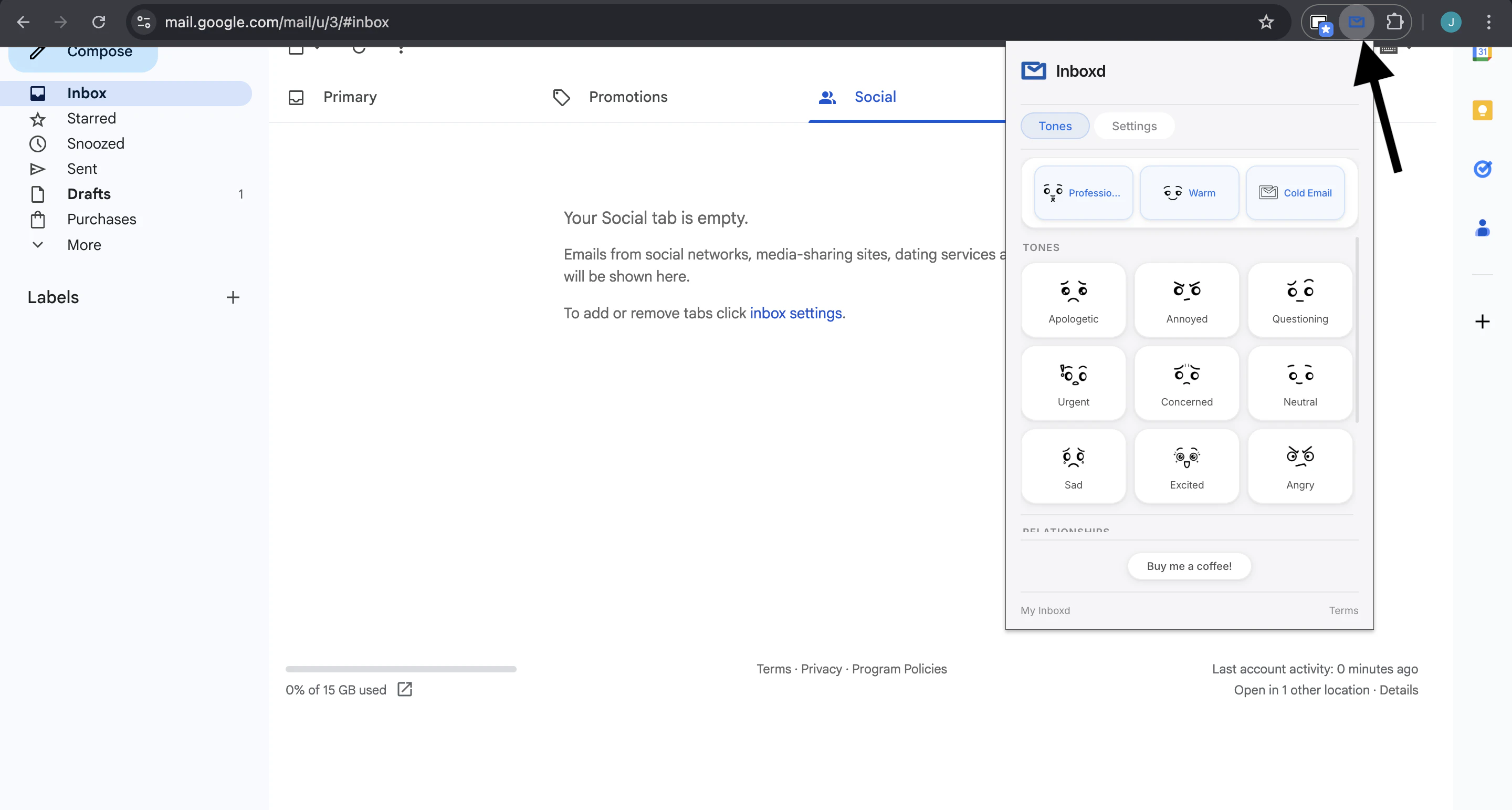1512x810 pixels.
Task: Open the Chrome three-dot menu
Action: pyautogui.click(x=1489, y=22)
